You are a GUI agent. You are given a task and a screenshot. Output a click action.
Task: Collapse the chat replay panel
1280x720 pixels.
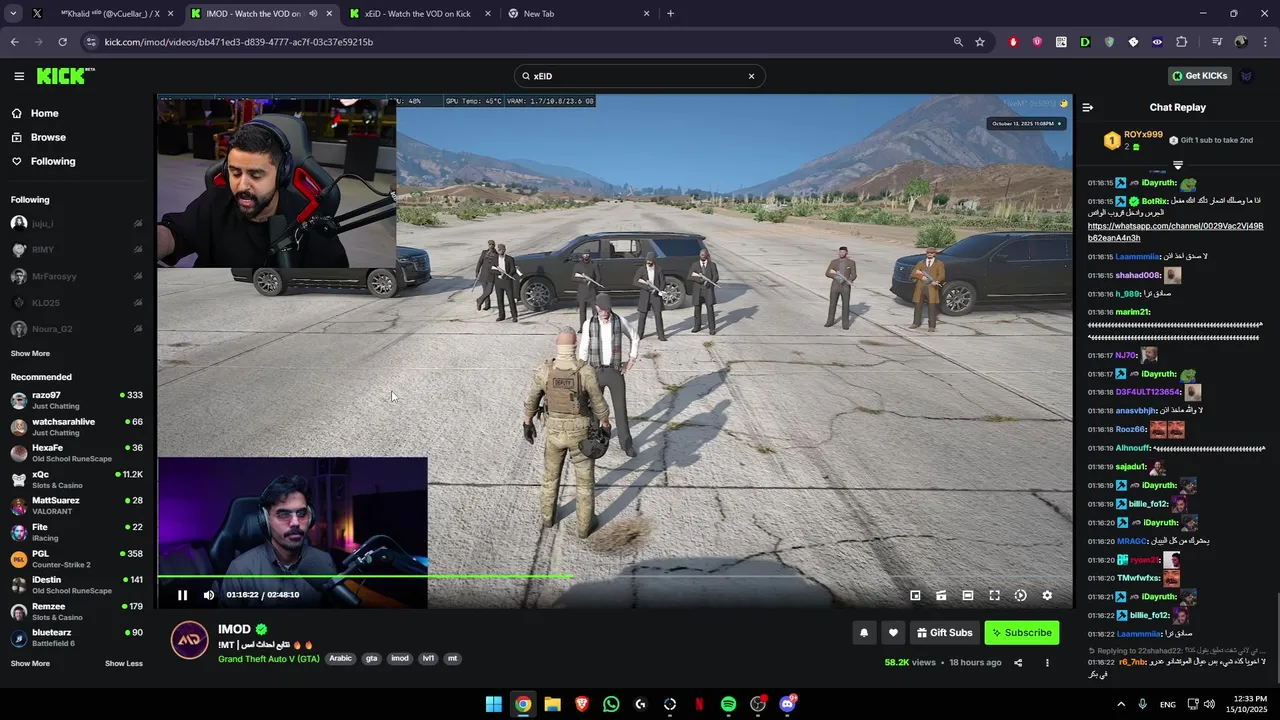coord(1088,107)
